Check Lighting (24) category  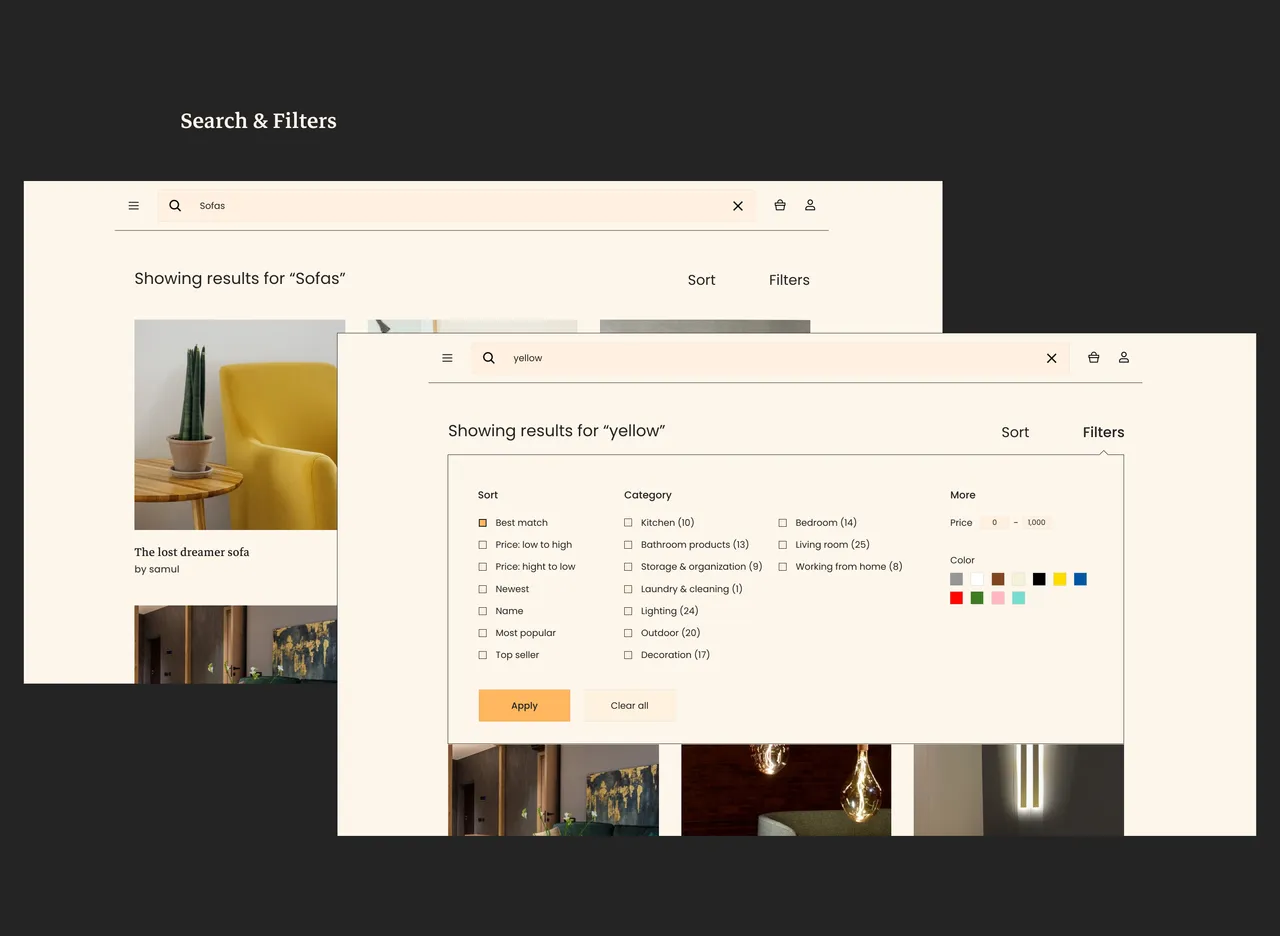[628, 611]
